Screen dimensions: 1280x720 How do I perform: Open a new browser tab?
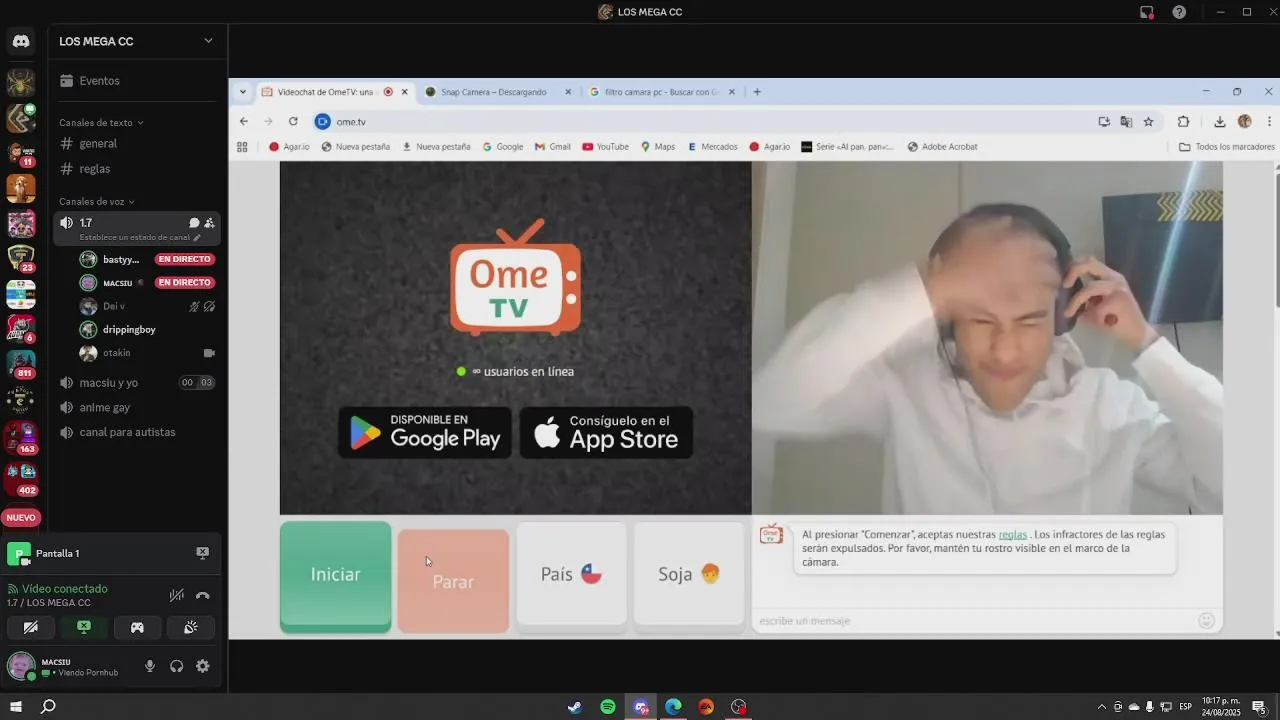pyautogui.click(x=757, y=92)
